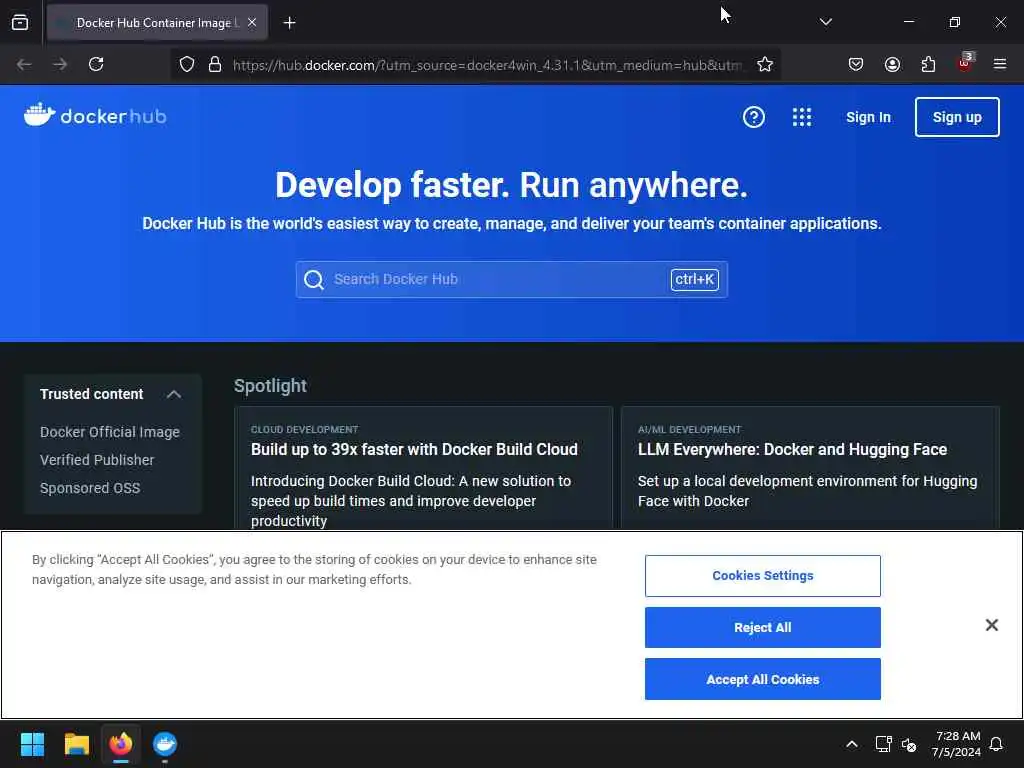The width and height of the screenshot is (1024, 768).
Task: Open the Firefox application hamburger menu
Action: point(999,64)
